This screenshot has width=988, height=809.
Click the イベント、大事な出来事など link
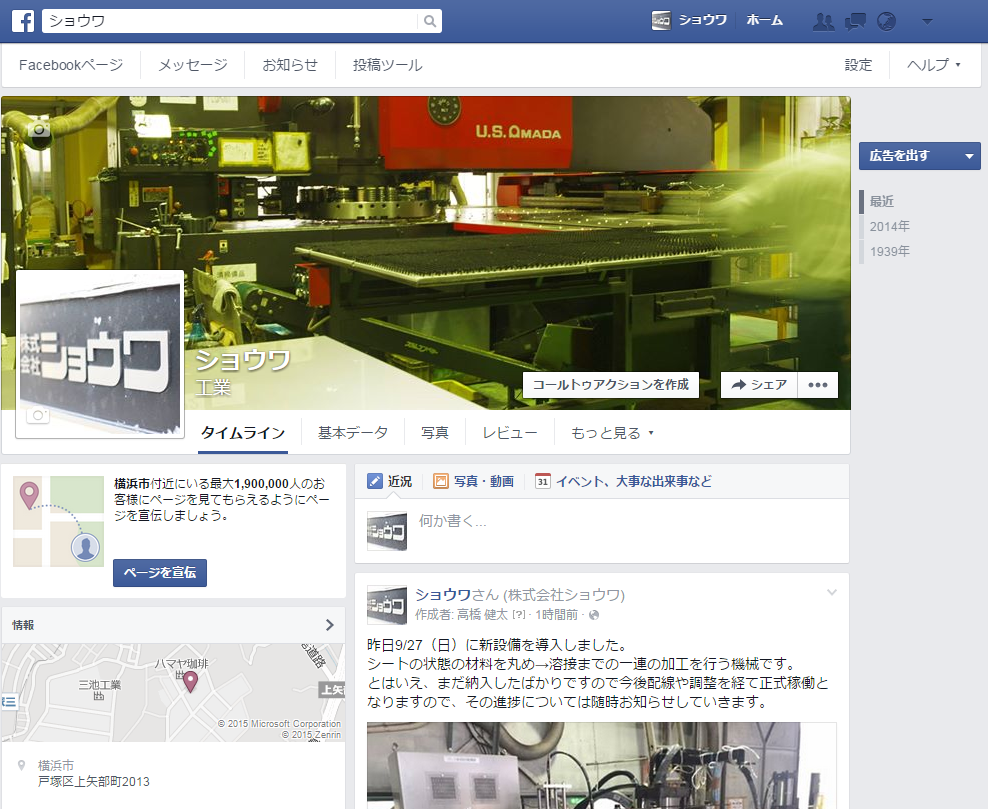[634, 481]
